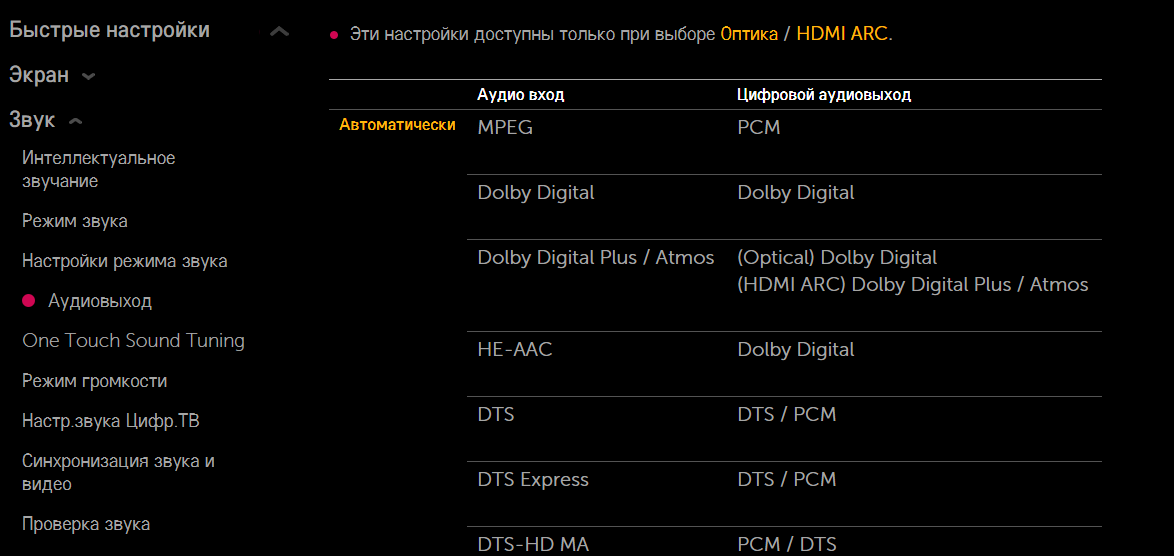
Task: Click the Быстрые настройки heading
Action: (x=109, y=30)
